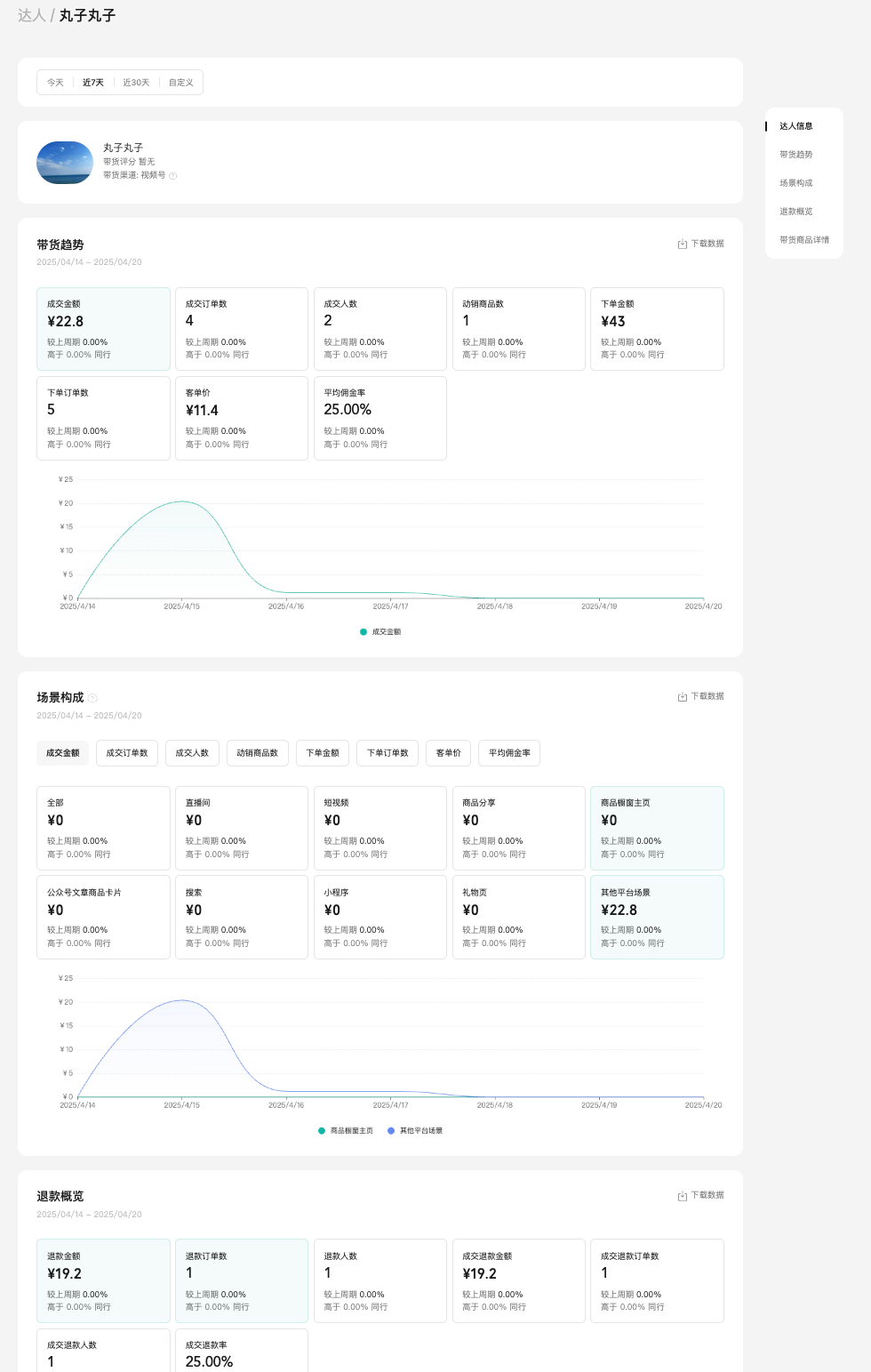Select the 退款人数 metric card
This screenshot has height=1372, width=871.
[380, 1280]
